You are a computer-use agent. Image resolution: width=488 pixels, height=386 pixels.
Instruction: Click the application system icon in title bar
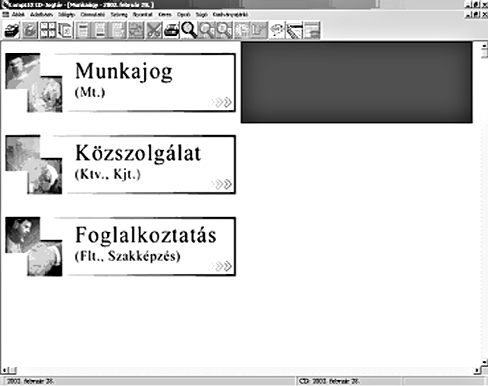click(5, 4)
